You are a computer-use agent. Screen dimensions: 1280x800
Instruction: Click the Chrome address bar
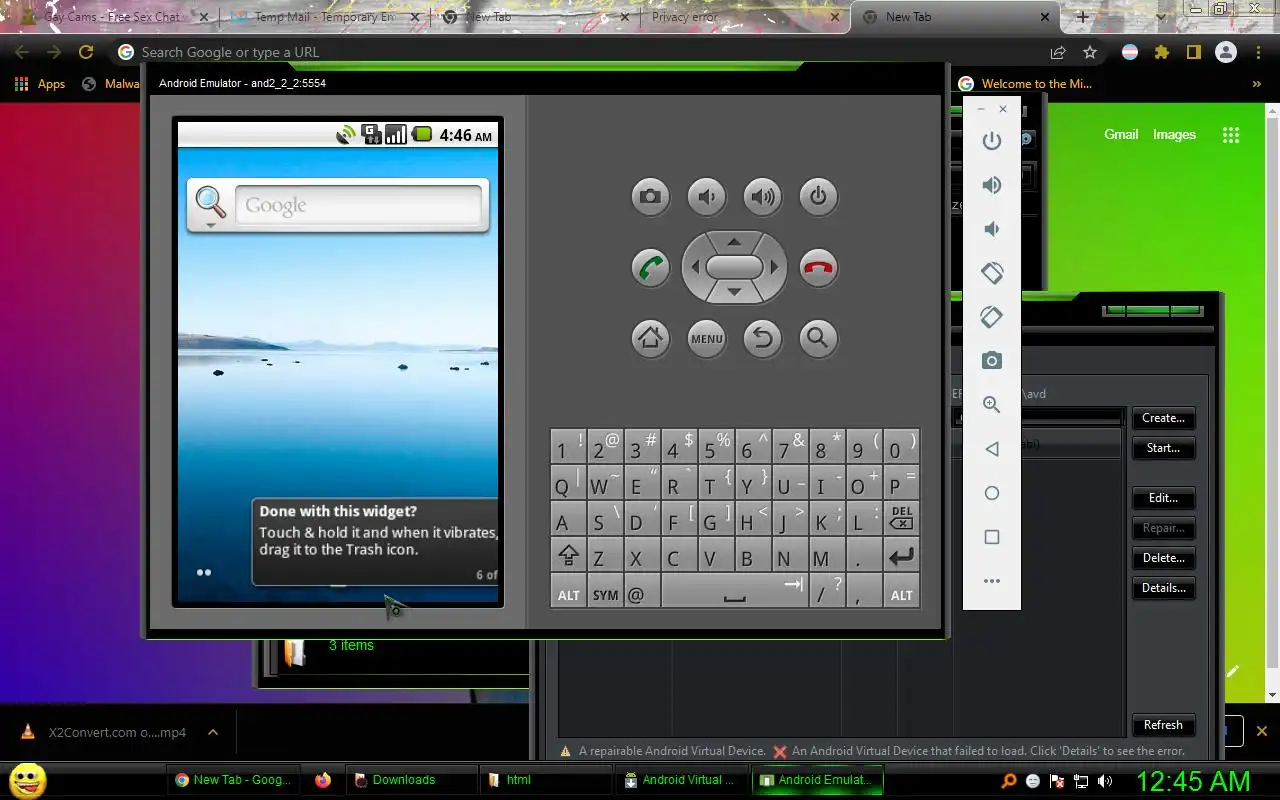pyautogui.click(x=580, y=52)
